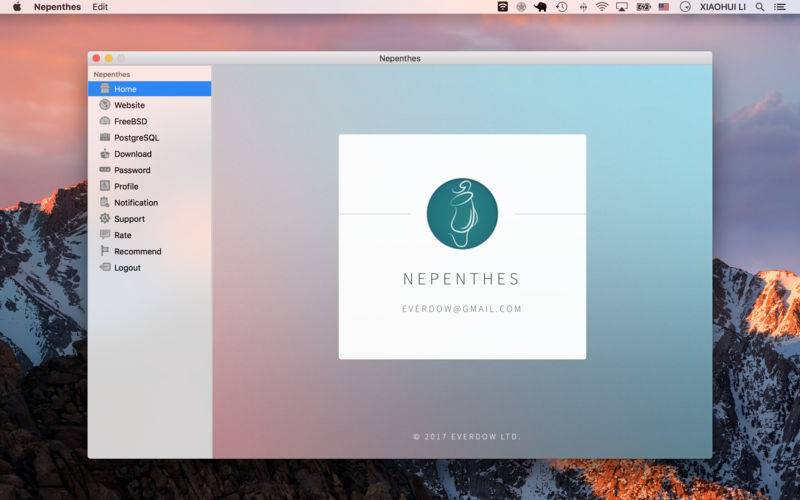Click the NEPENTHES title text on the card
The height and width of the screenshot is (500, 800).
click(461, 279)
